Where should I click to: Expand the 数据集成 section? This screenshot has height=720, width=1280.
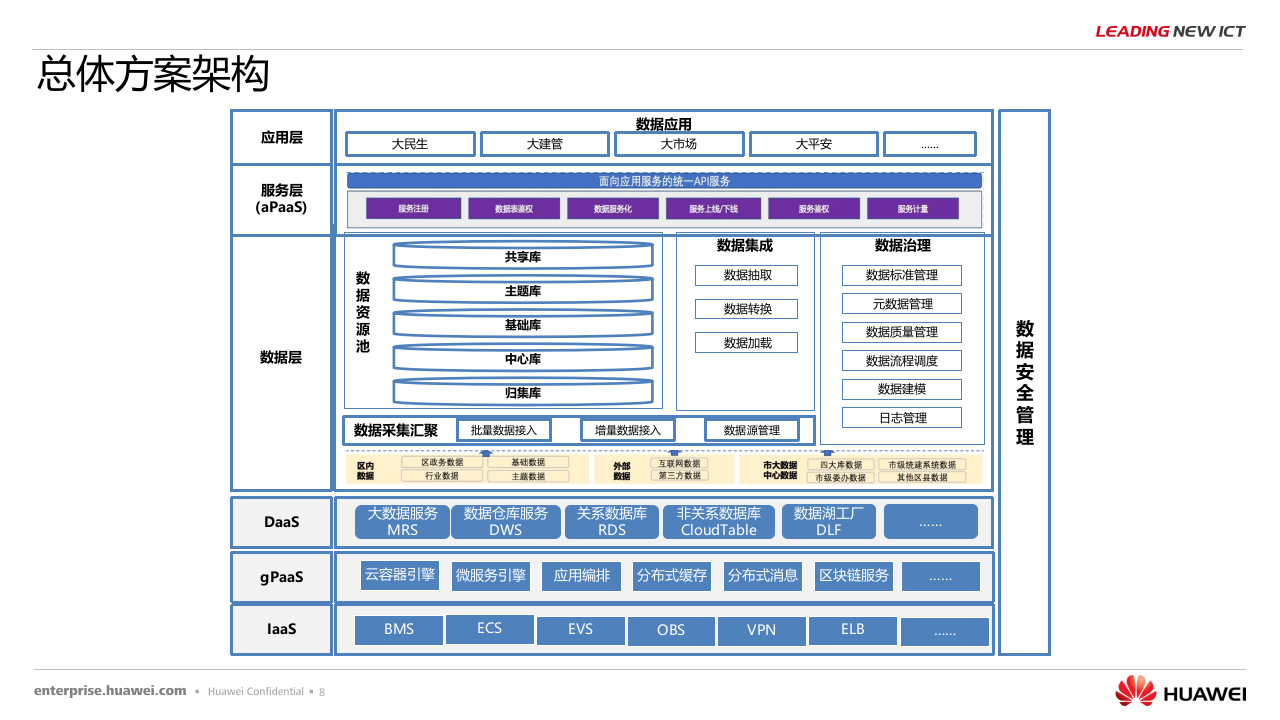click(745, 244)
